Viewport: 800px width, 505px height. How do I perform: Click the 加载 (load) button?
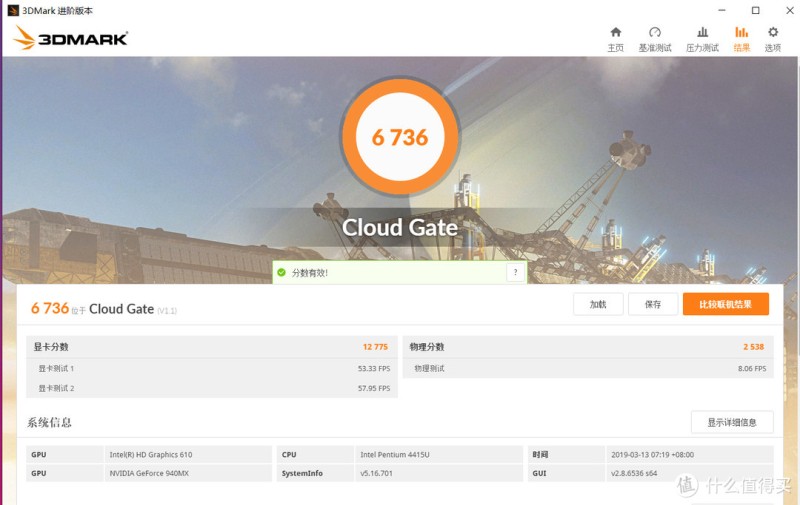pos(598,305)
